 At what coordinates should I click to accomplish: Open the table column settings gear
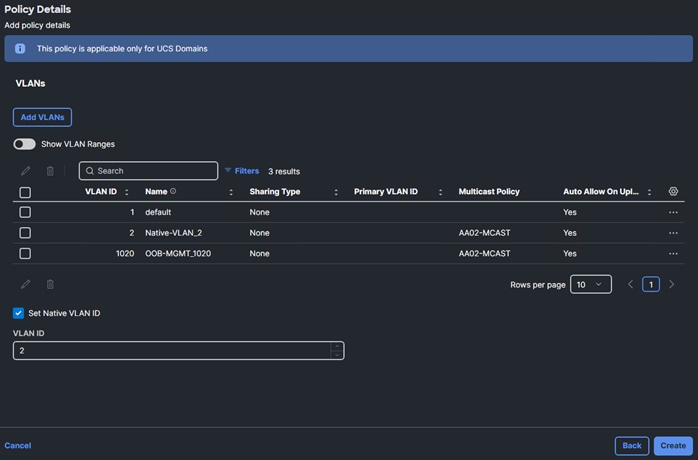tap(673, 191)
